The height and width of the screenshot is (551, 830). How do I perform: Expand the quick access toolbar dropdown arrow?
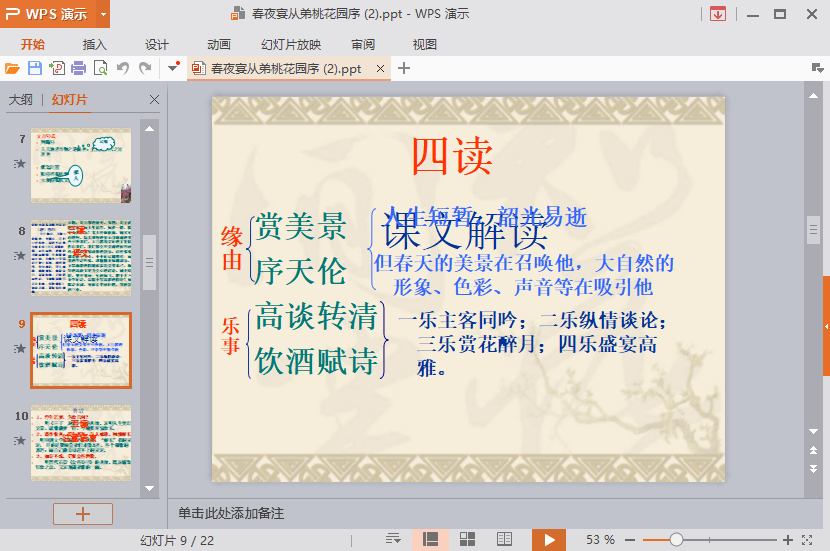pyautogui.click(x=173, y=68)
